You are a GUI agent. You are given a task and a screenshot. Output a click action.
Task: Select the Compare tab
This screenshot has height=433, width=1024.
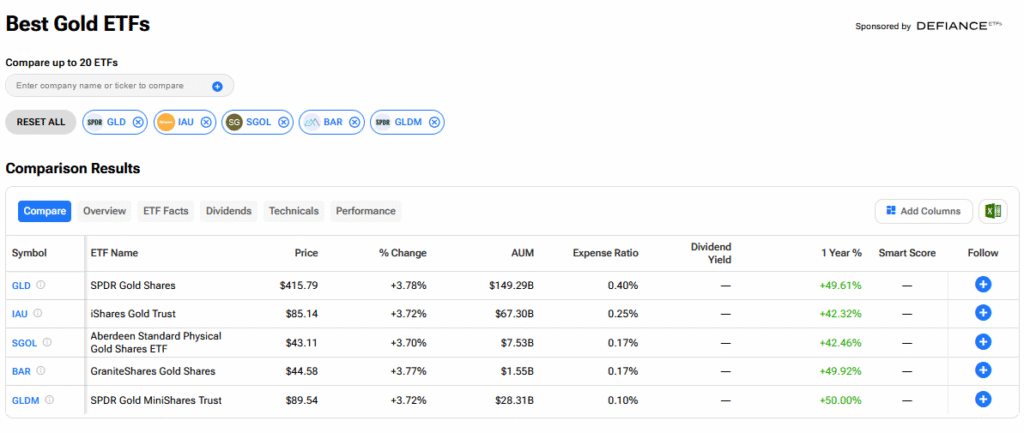click(44, 211)
